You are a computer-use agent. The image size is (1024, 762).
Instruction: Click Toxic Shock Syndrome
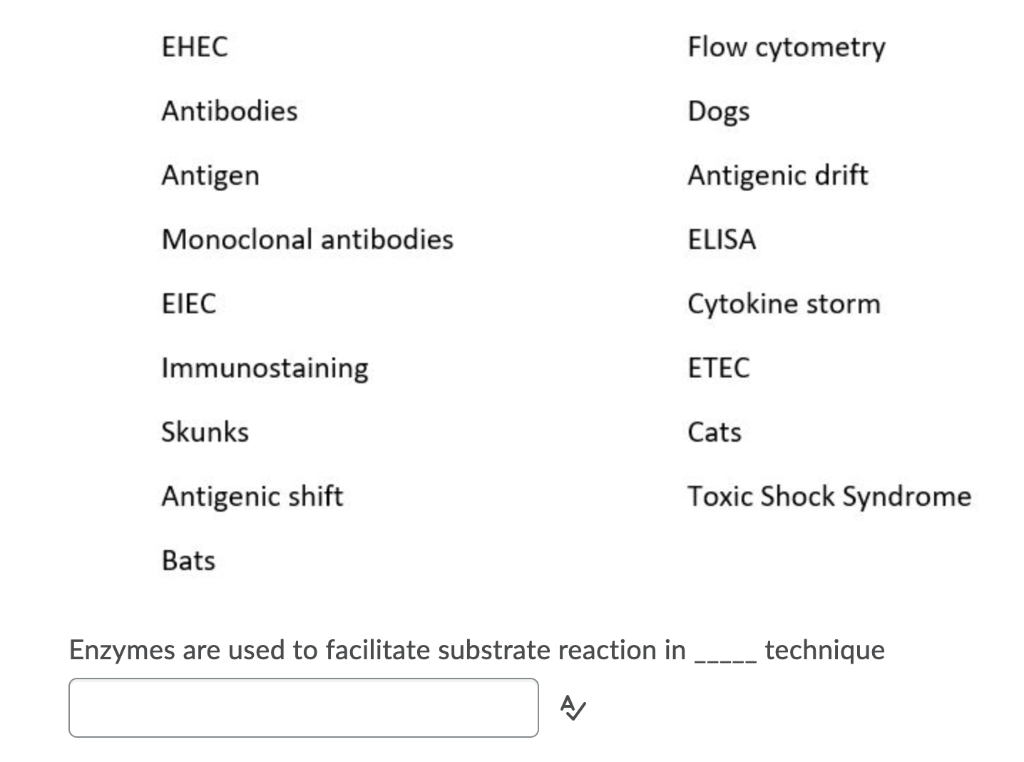coord(829,495)
